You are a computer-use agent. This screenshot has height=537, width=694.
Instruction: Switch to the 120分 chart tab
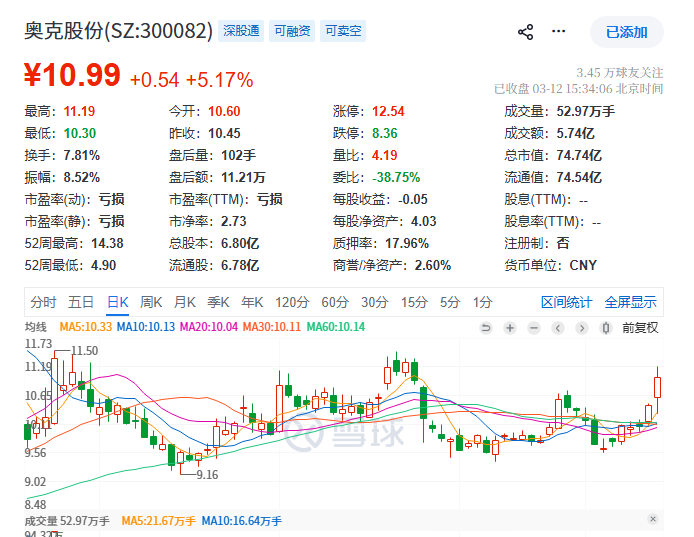pos(292,302)
